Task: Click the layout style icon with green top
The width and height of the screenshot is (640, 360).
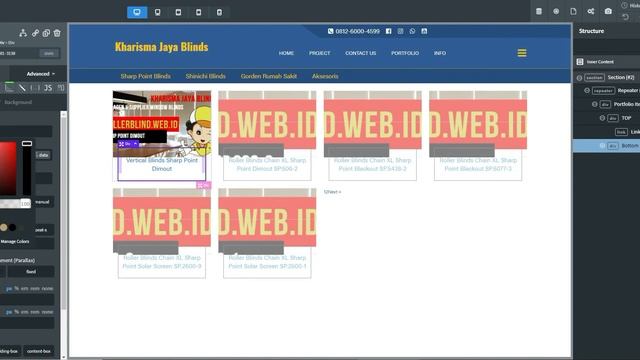Action: pos(9,87)
